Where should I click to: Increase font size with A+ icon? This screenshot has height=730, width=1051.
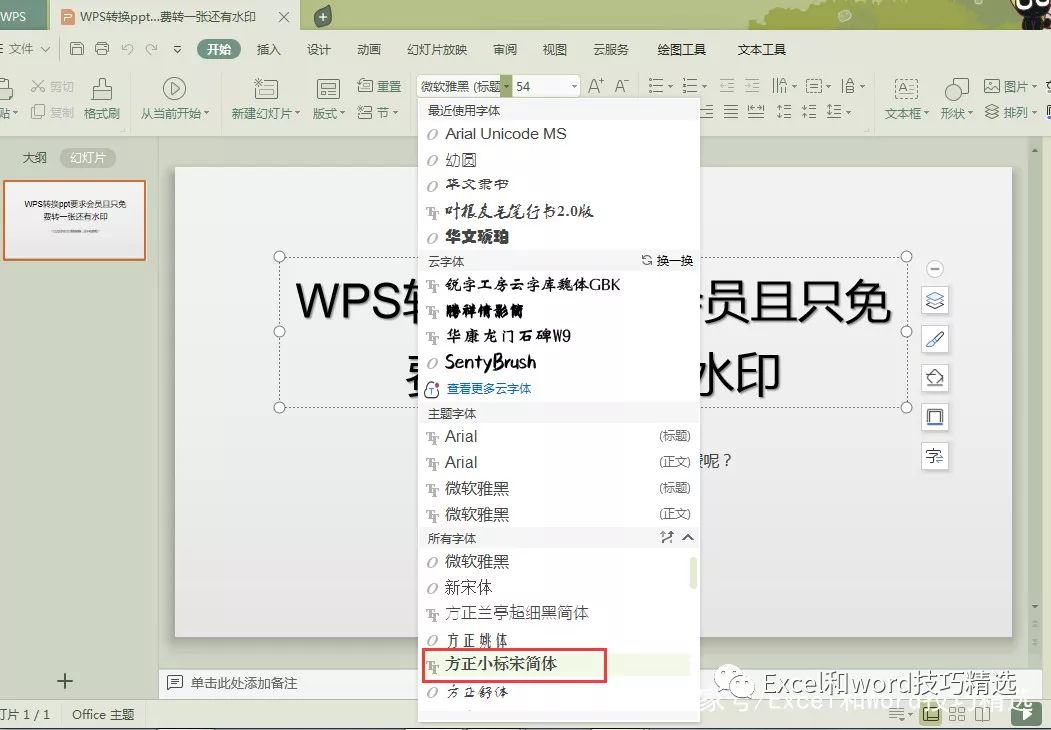(596, 86)
